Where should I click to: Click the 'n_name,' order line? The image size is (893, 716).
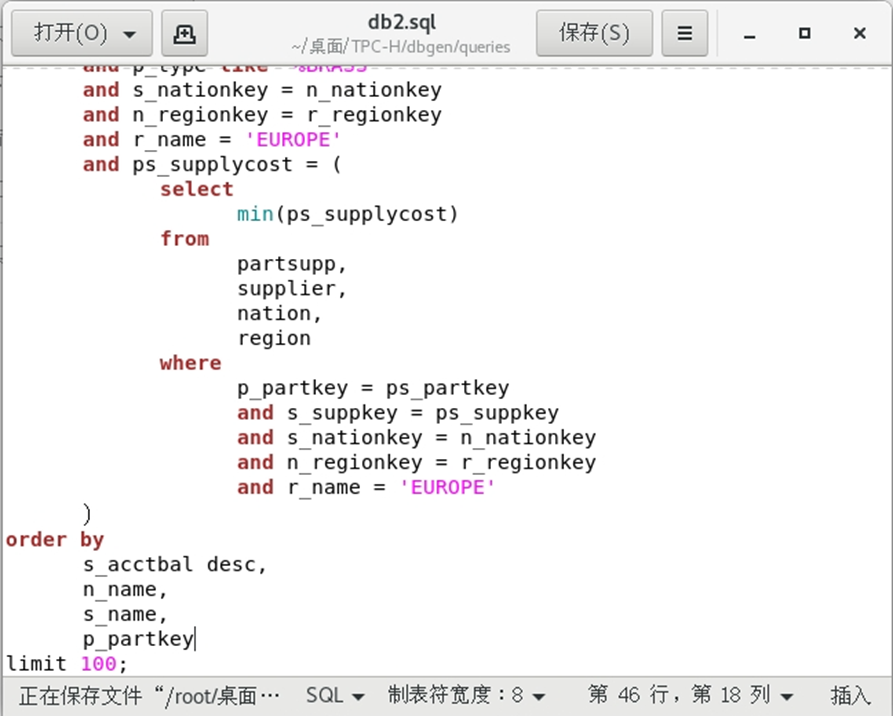125,589
